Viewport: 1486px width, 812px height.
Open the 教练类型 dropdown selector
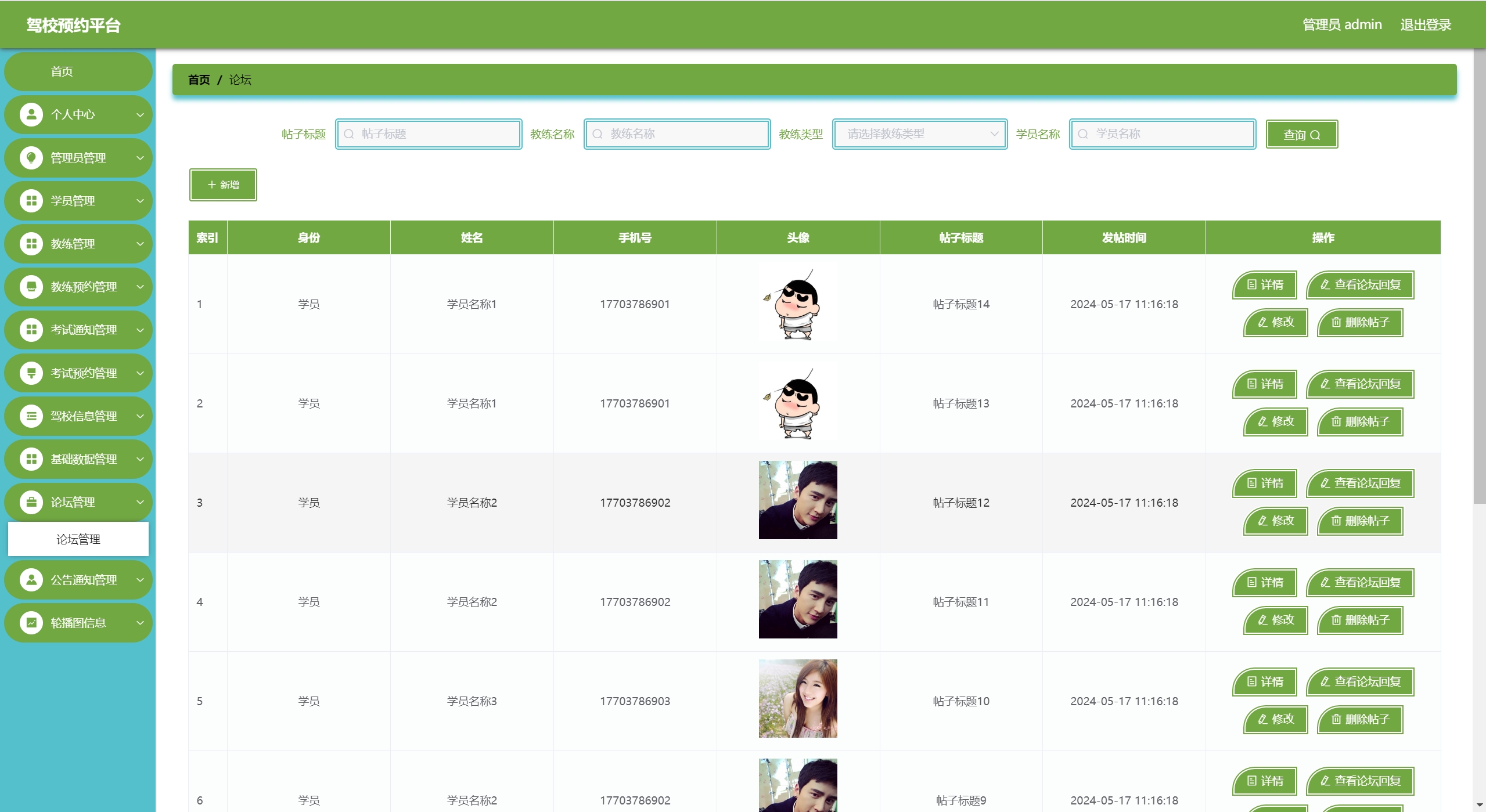pyautogui.click(x=919, y=134)
